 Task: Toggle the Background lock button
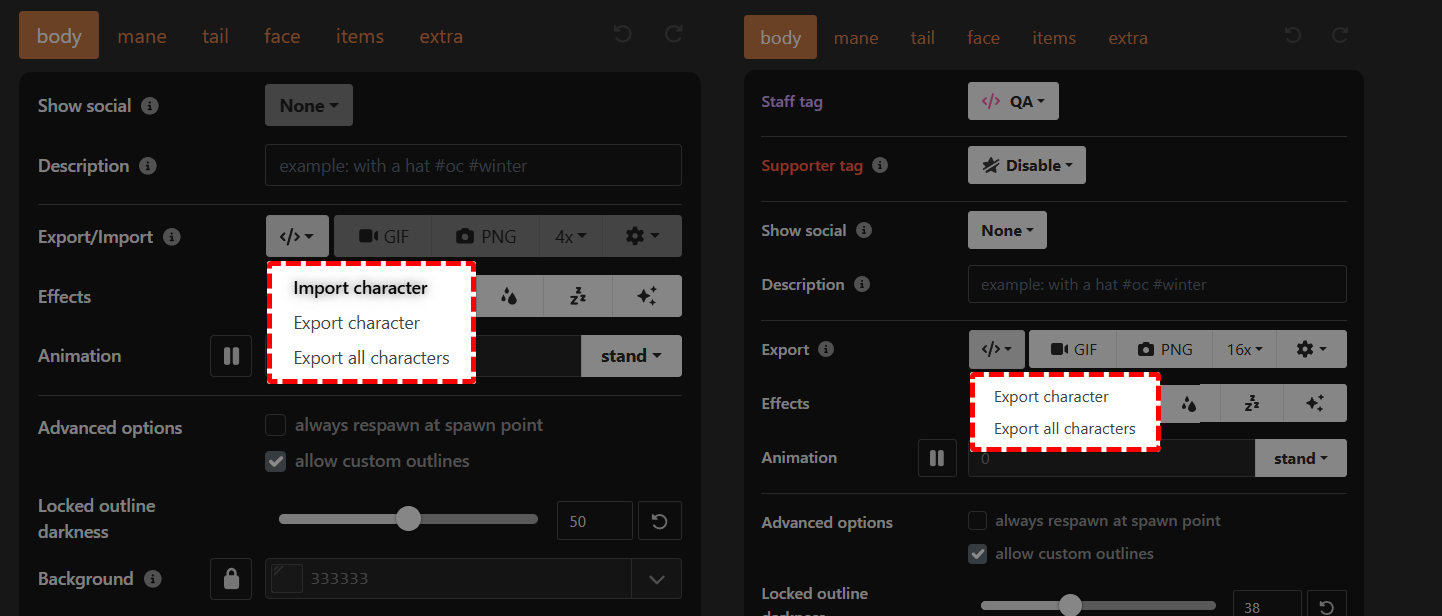(231, 579)
